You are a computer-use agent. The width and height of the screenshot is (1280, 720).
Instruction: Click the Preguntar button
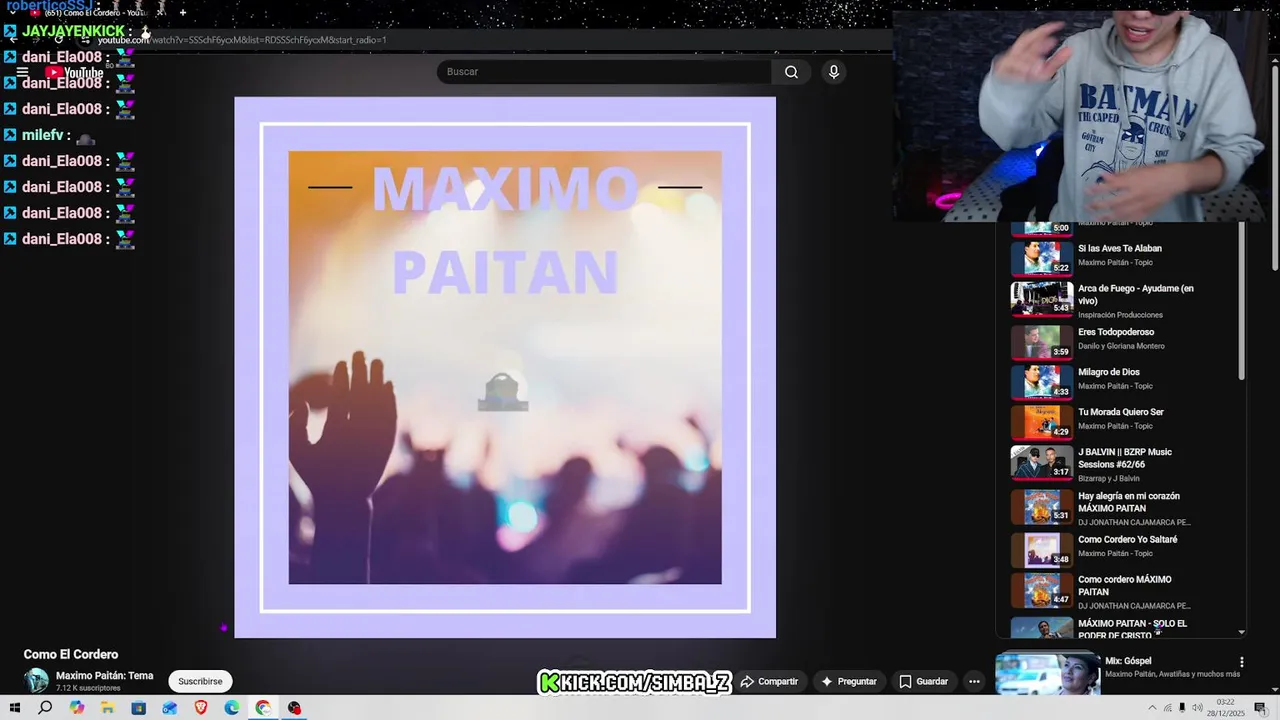coord(848,681)
